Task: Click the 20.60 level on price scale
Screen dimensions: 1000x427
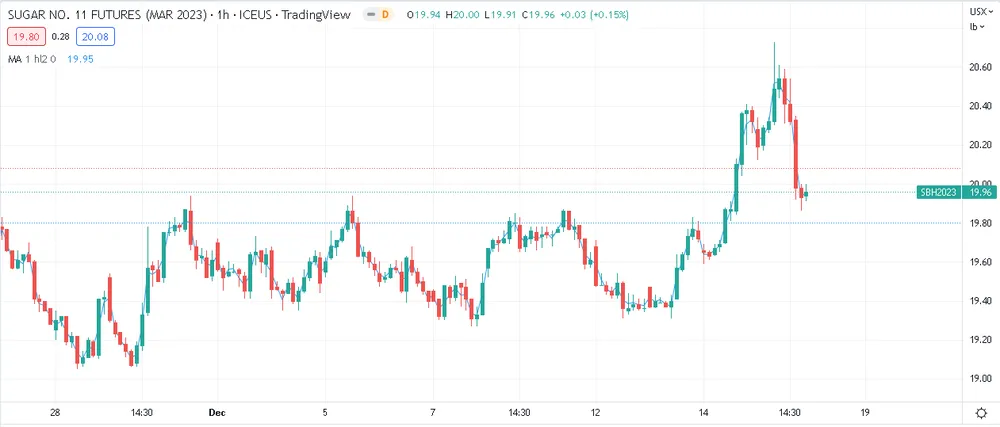Action: 979,67
